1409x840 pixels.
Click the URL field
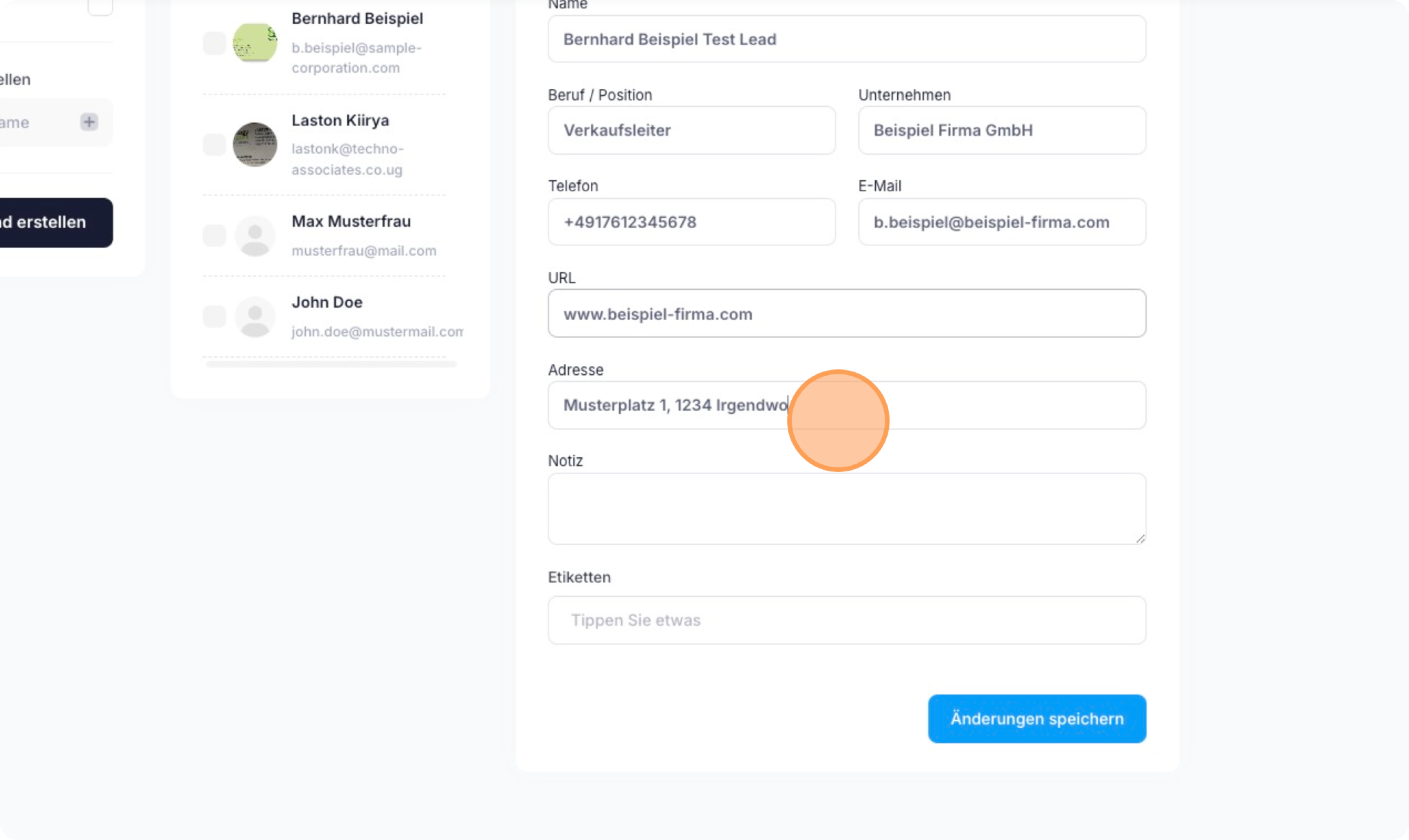point(846,314)
